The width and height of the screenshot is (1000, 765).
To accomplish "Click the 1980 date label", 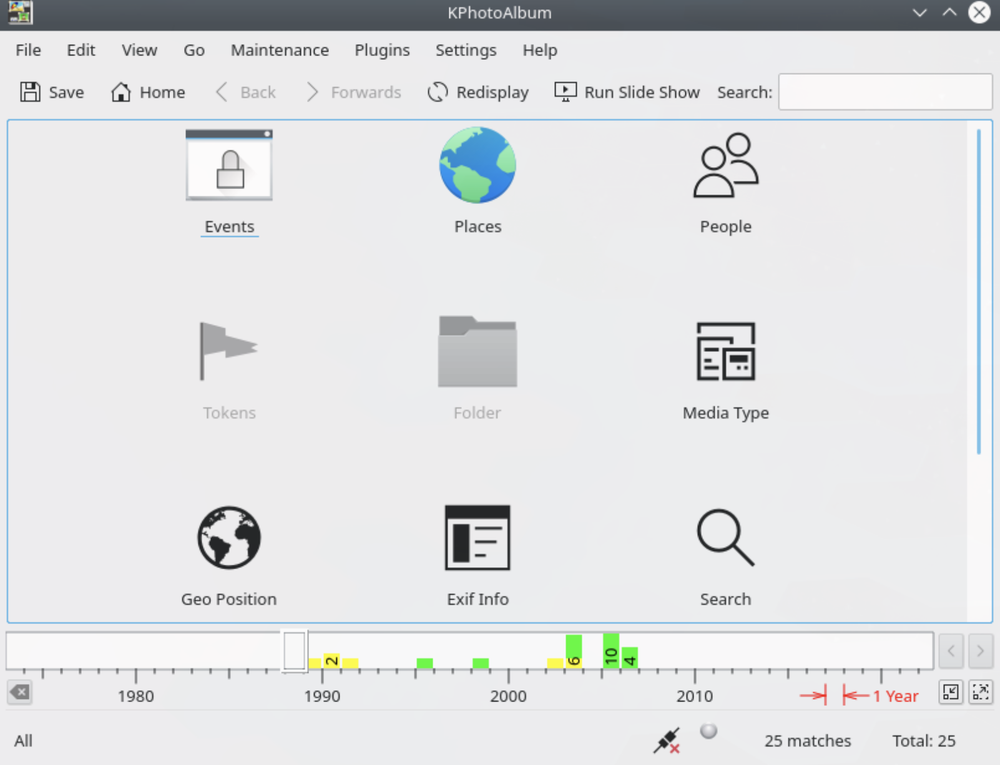I will (136, 696).
